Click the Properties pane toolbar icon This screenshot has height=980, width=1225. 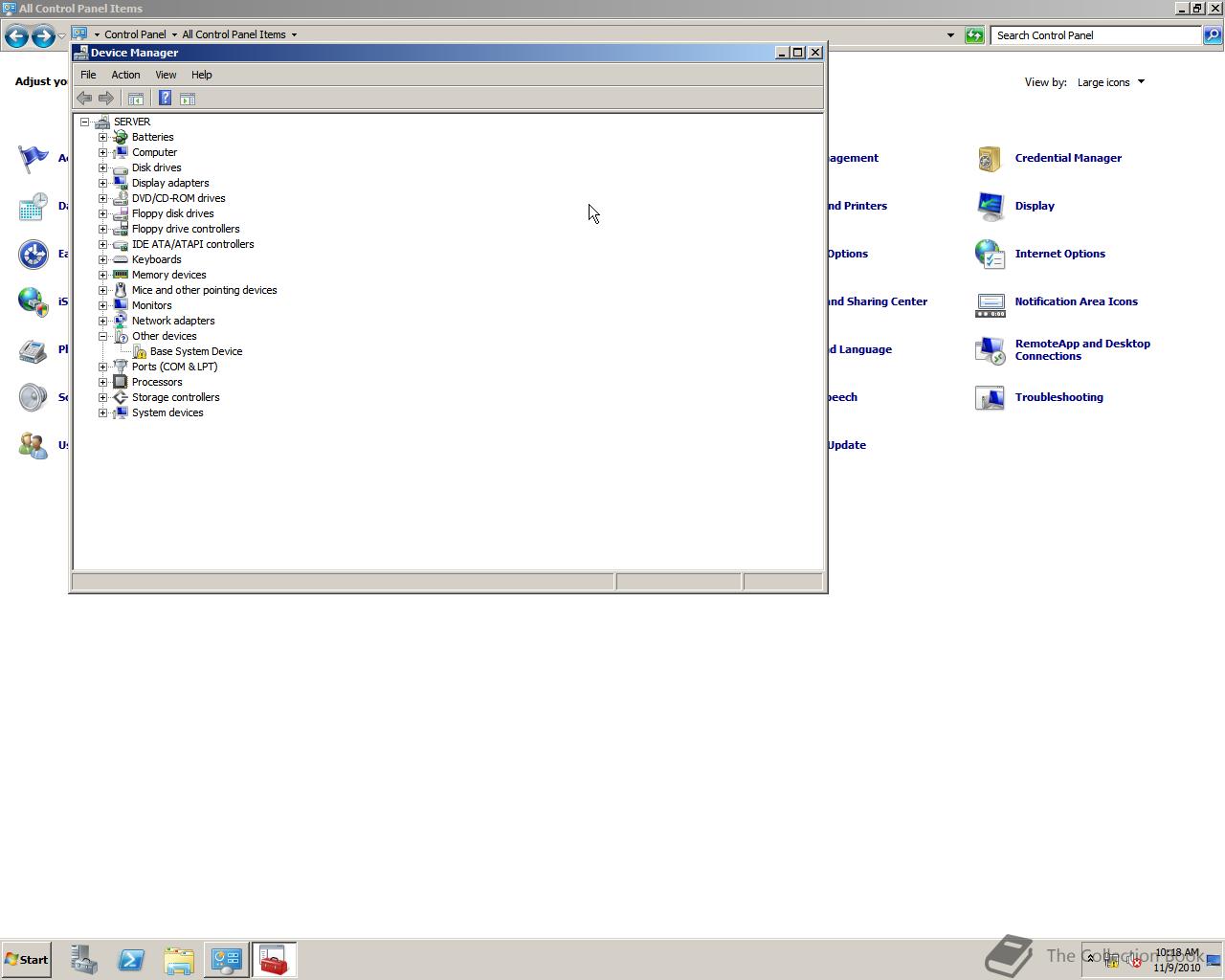188,99
